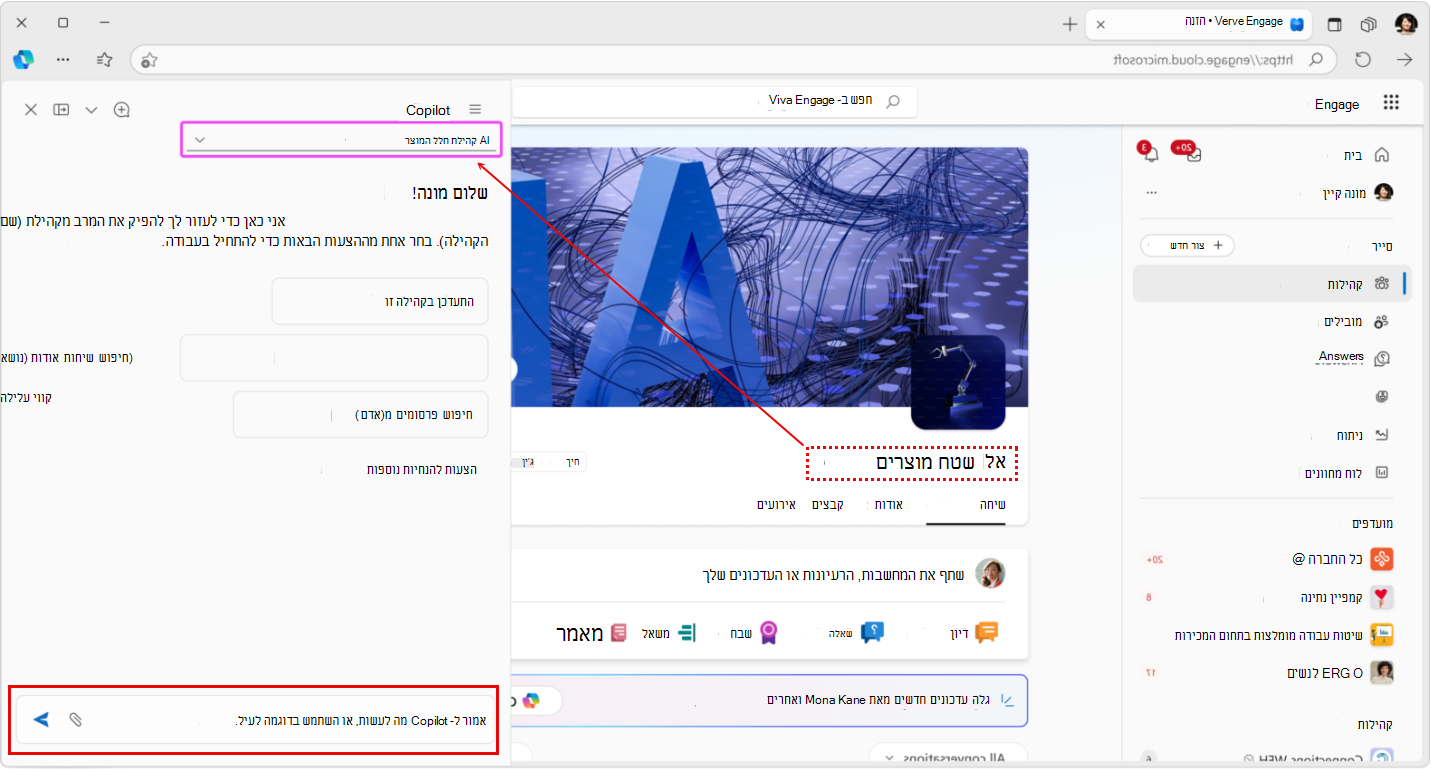
Task: Switch to the אירועים tab
Action: pos(776,504)
